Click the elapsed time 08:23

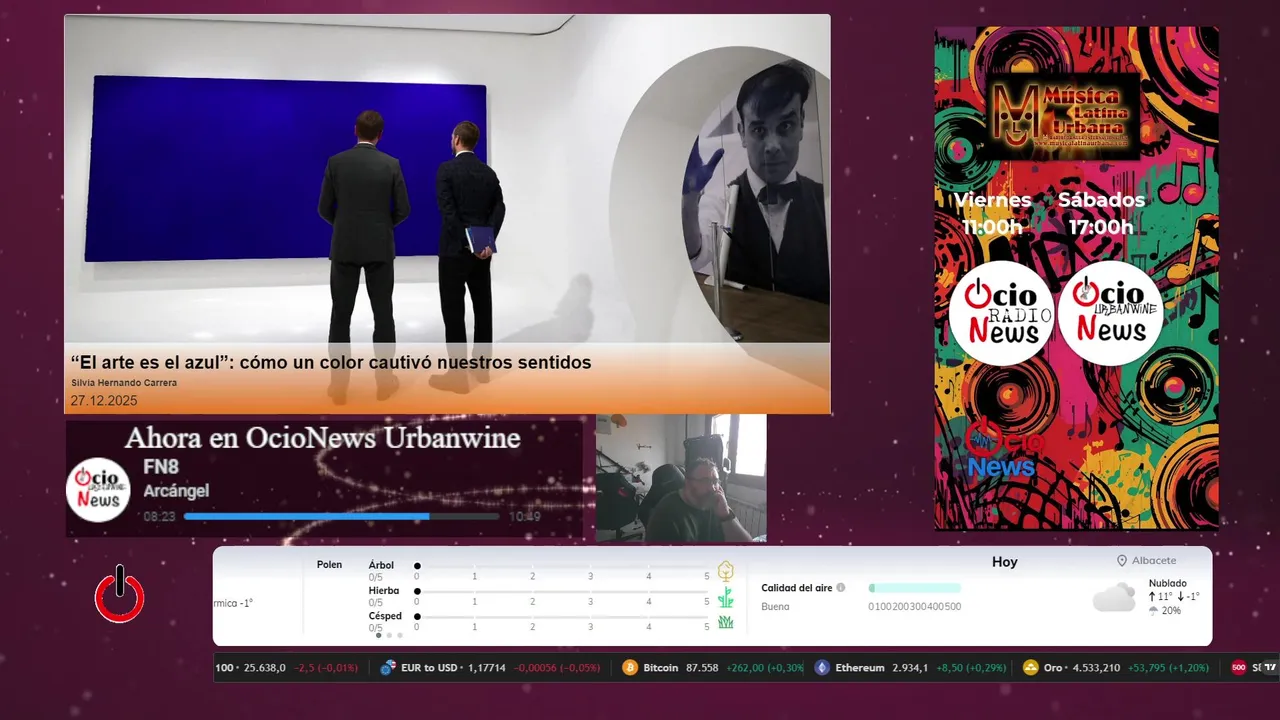[159, 517]
